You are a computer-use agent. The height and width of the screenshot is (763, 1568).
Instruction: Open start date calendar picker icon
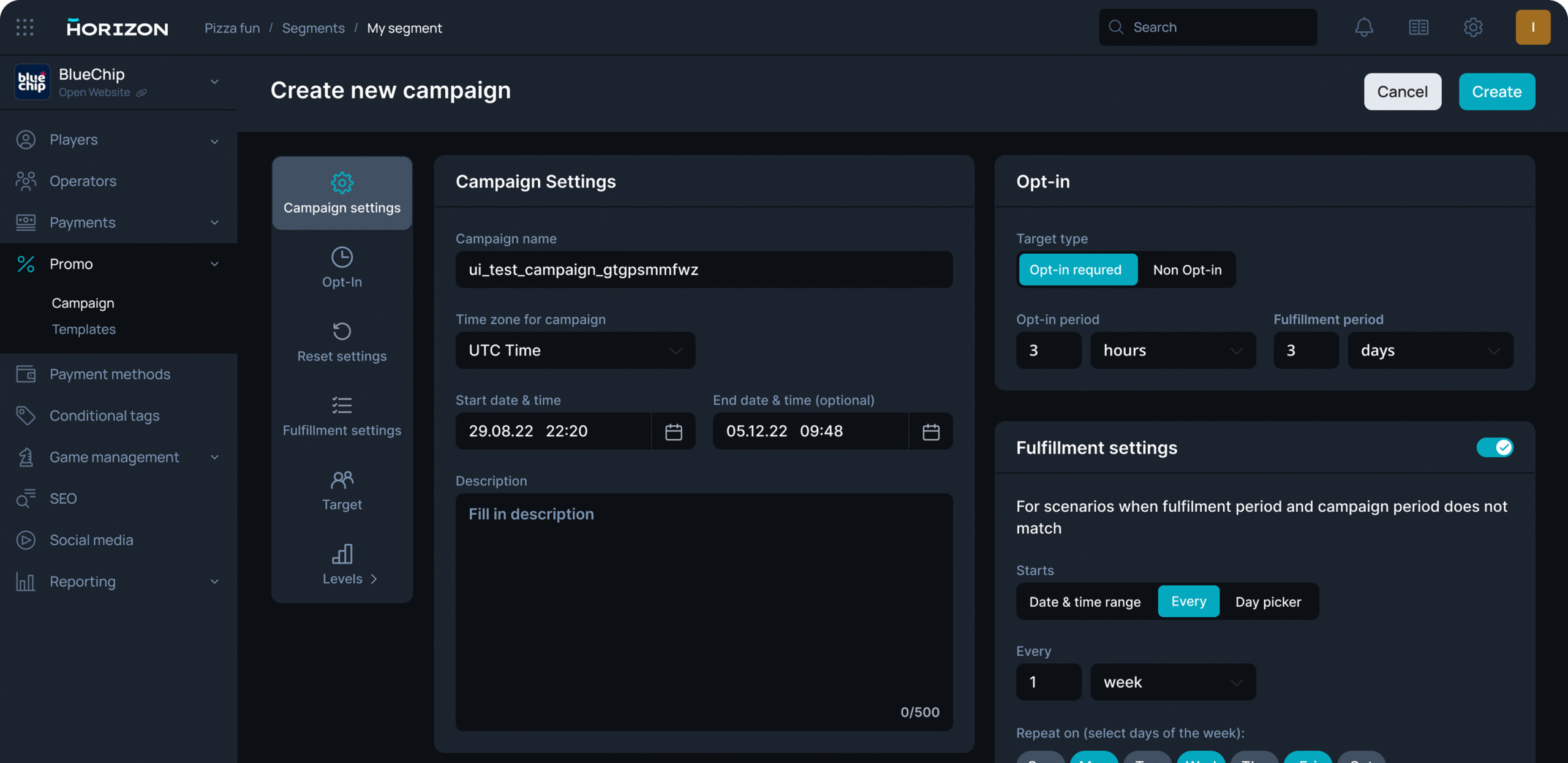tap(673, 431)
